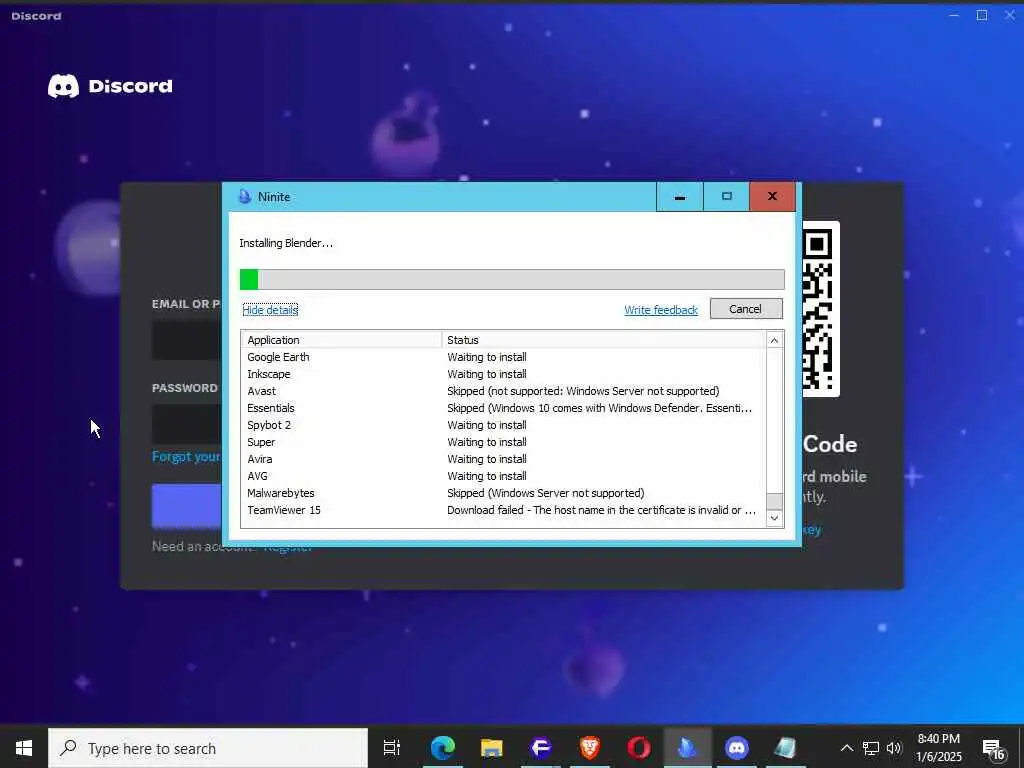Show hidden tray icons chevron

[x=846, y=748]
